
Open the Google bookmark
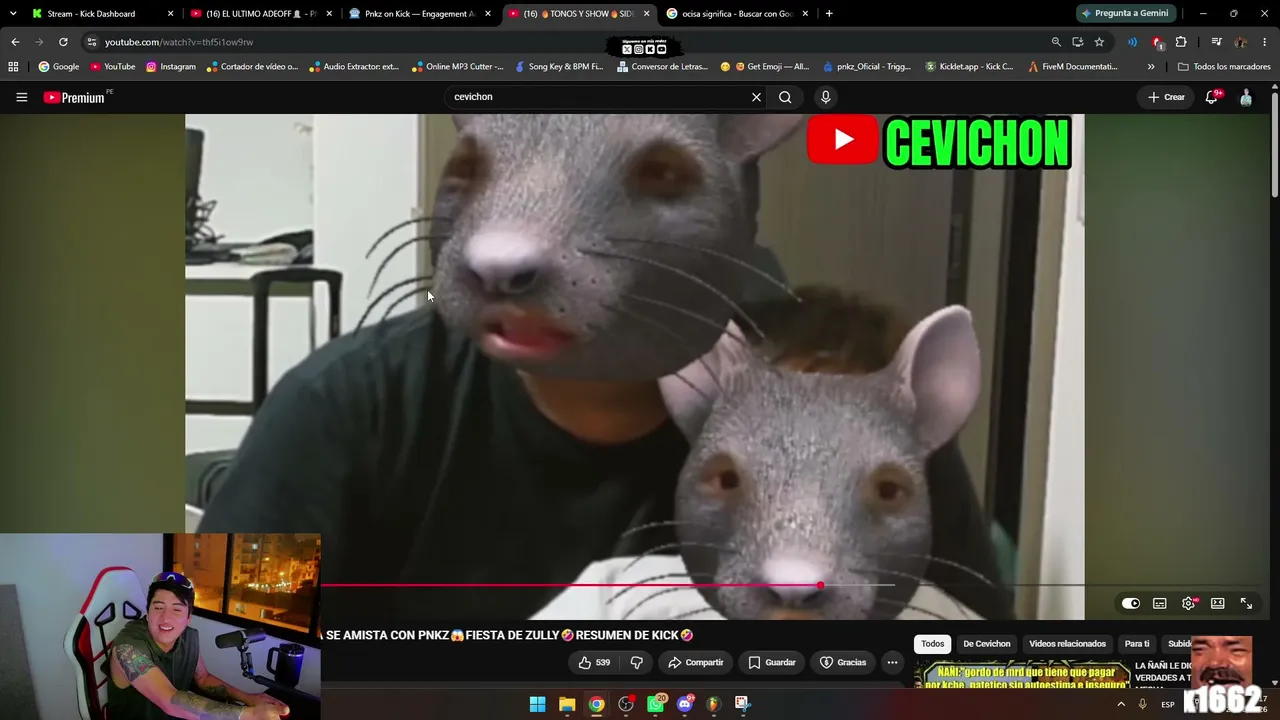click(59, 67)
